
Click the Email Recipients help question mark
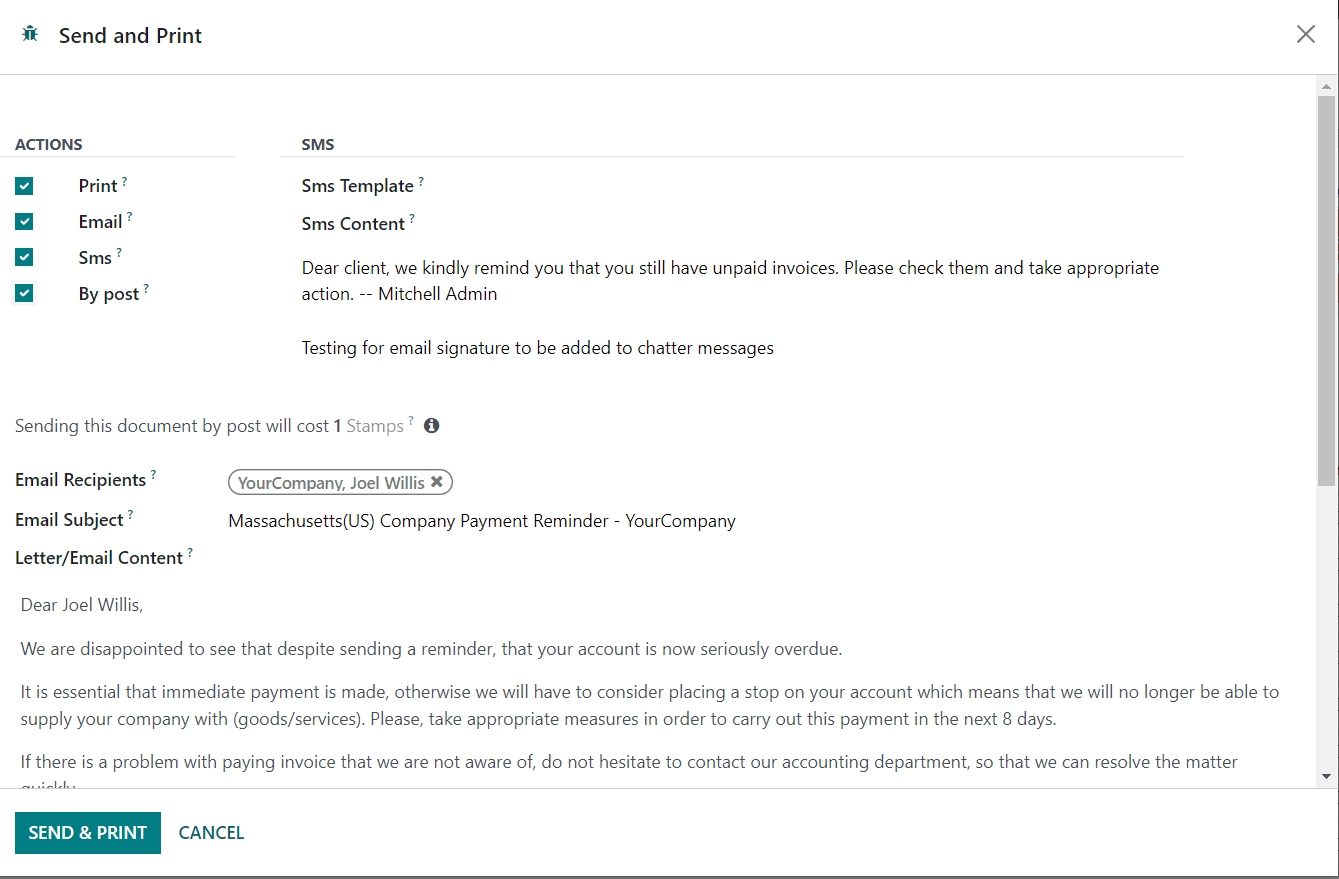153,476
